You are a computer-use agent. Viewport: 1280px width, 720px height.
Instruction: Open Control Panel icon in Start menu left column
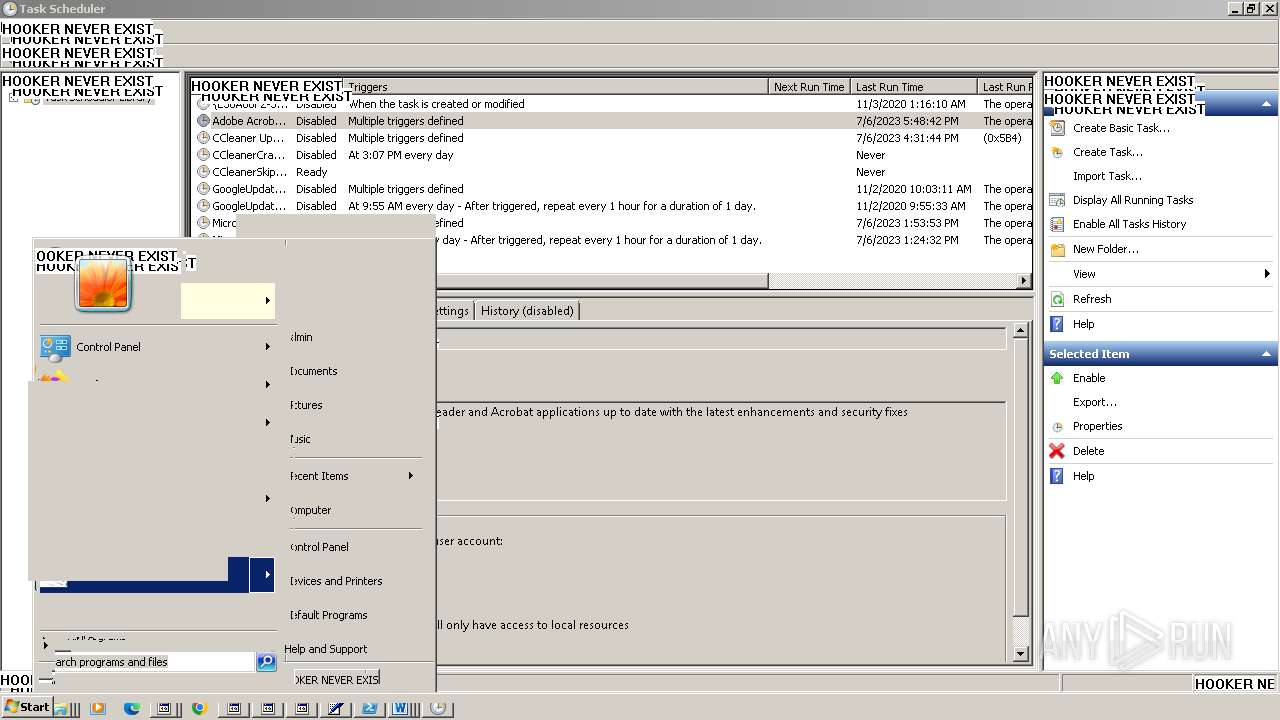pyautogui.click(x=55, y=347)
